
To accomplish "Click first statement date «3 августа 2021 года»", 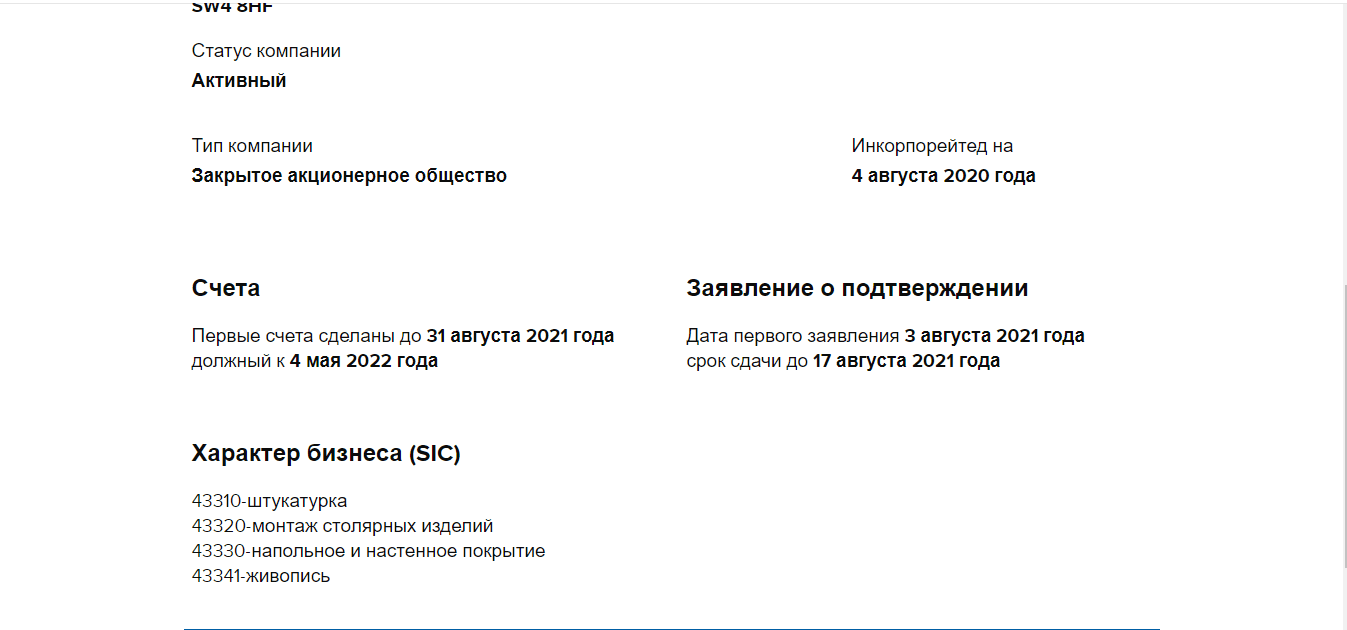I will [994, 336].
